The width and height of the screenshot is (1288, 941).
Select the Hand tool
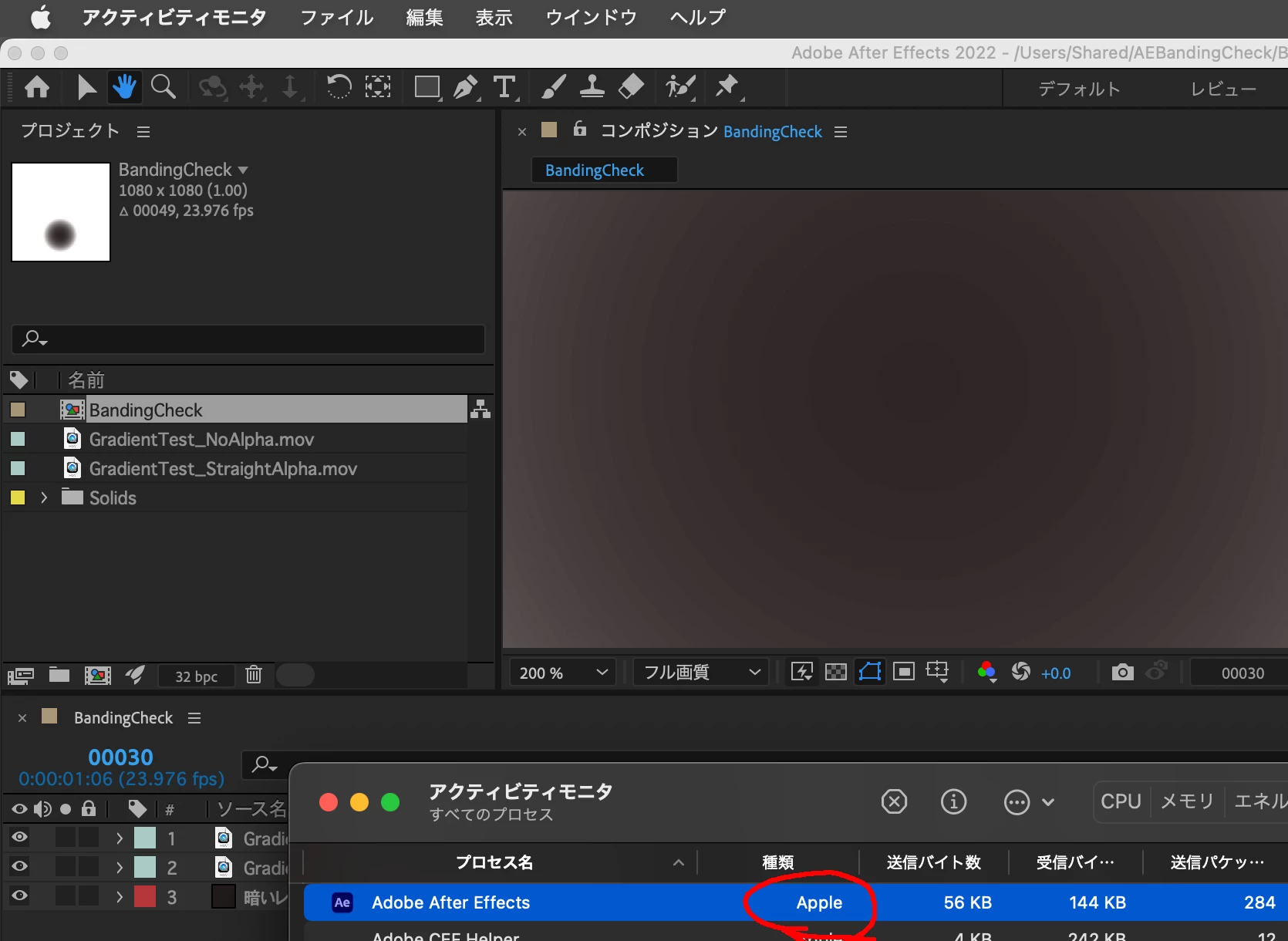pyautogui.click(x=125, y=86)
